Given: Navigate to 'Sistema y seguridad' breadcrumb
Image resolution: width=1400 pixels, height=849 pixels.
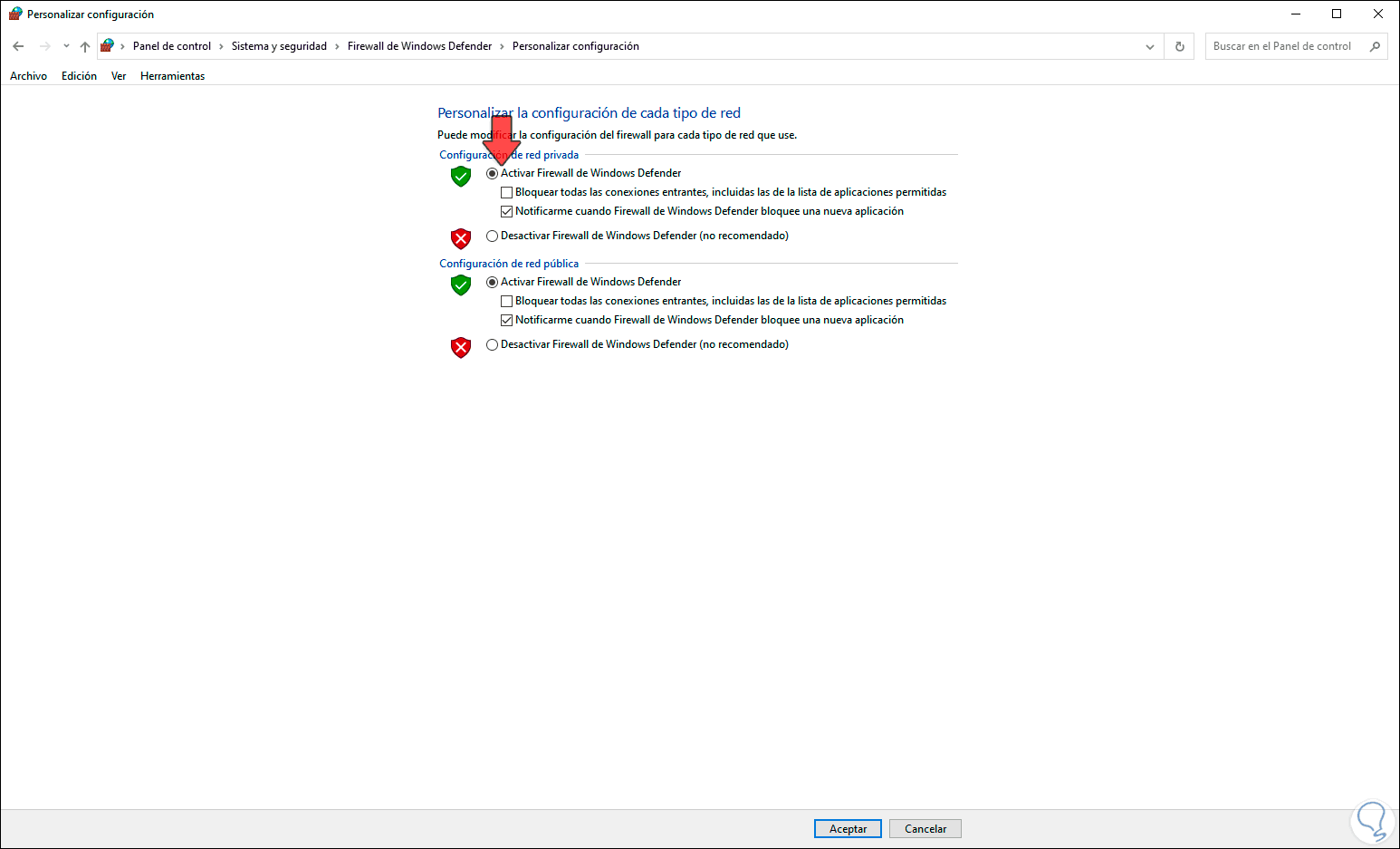Looking at the screenshot, I should point(279,46).
